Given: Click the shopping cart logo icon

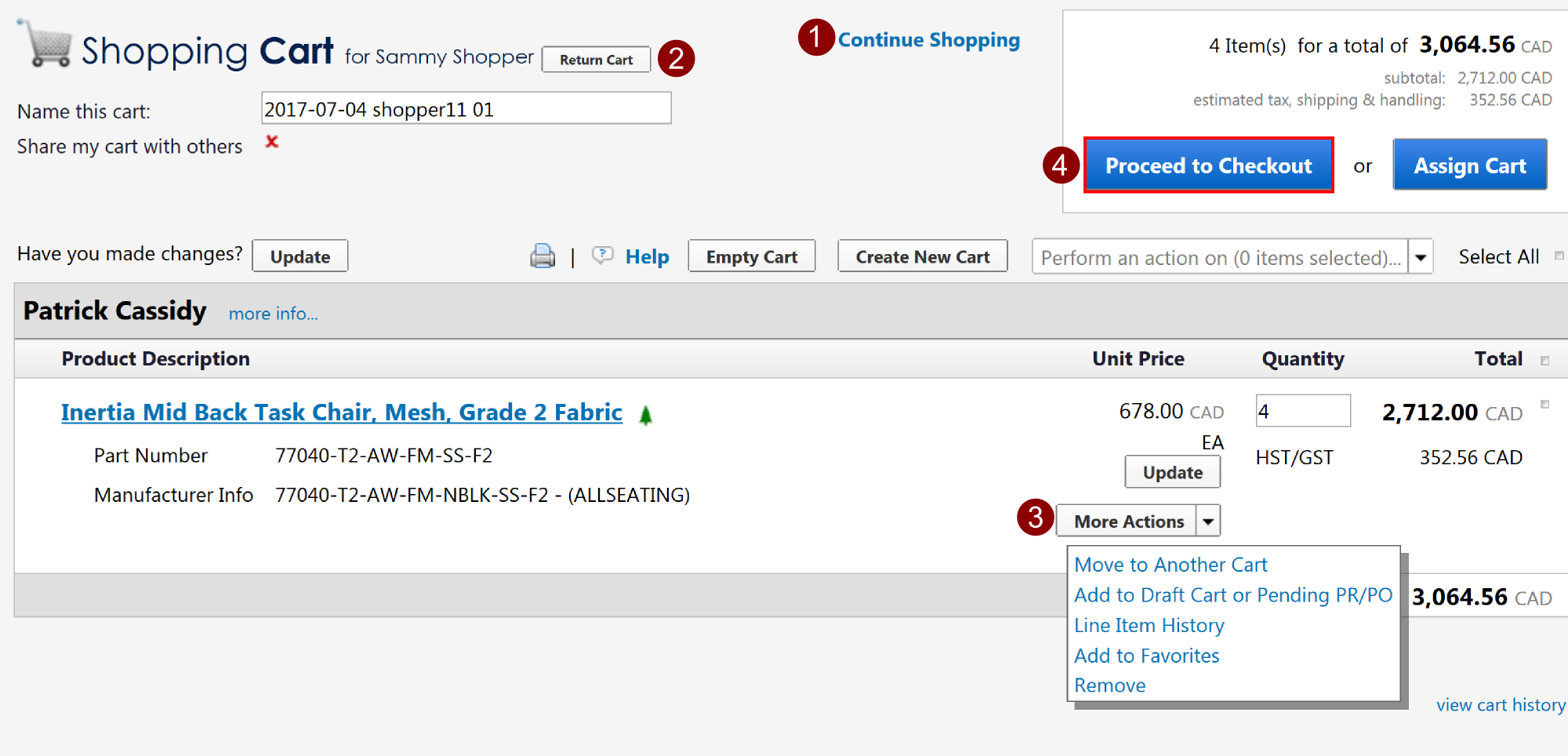Looking at the screenshot, I should coord(47,45).
